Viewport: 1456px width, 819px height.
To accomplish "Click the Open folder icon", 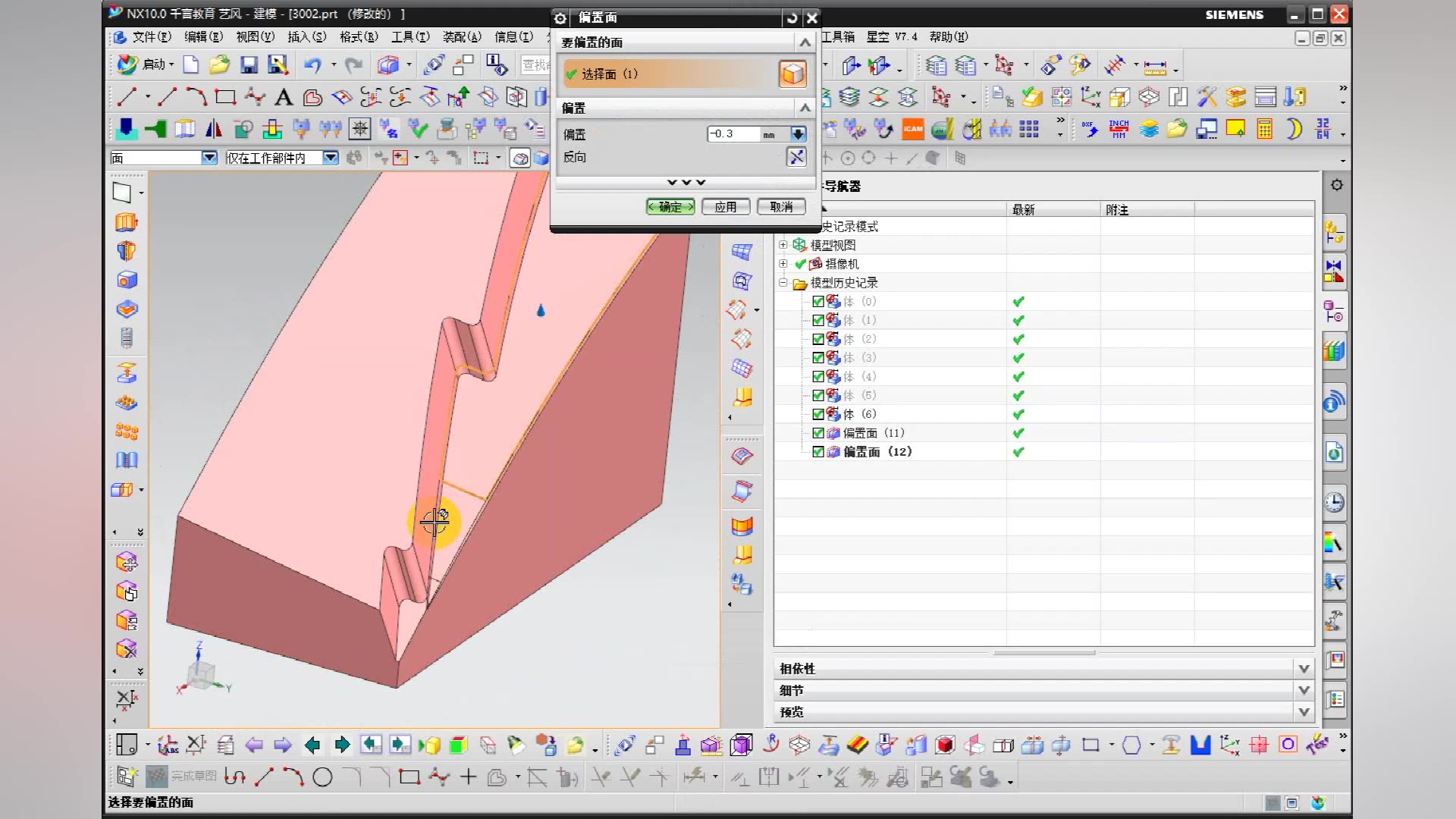I will pyautogui.click(x=219, y=65).
